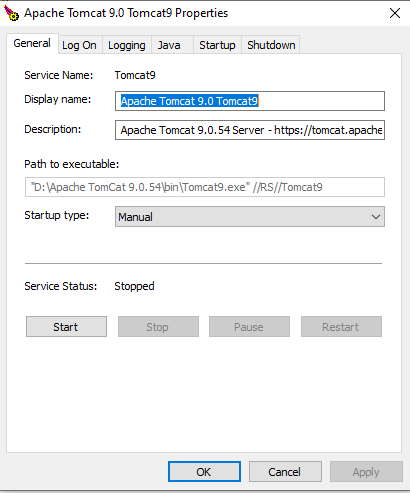Click inside the Display name field
Image resolution: width=410 pixels, height=493 pixels.
[x=250, y=101]
